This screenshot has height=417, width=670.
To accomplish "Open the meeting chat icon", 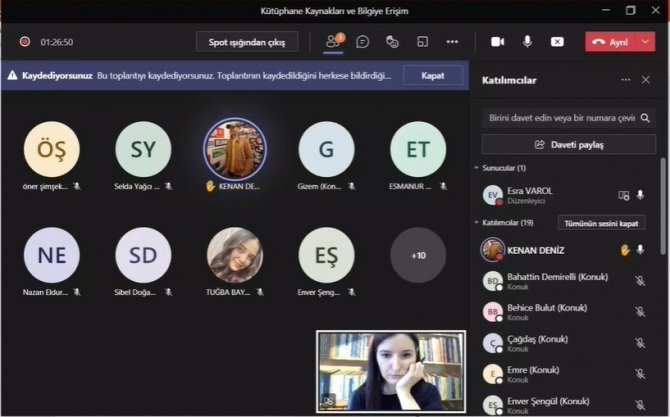I will [363, 42].
